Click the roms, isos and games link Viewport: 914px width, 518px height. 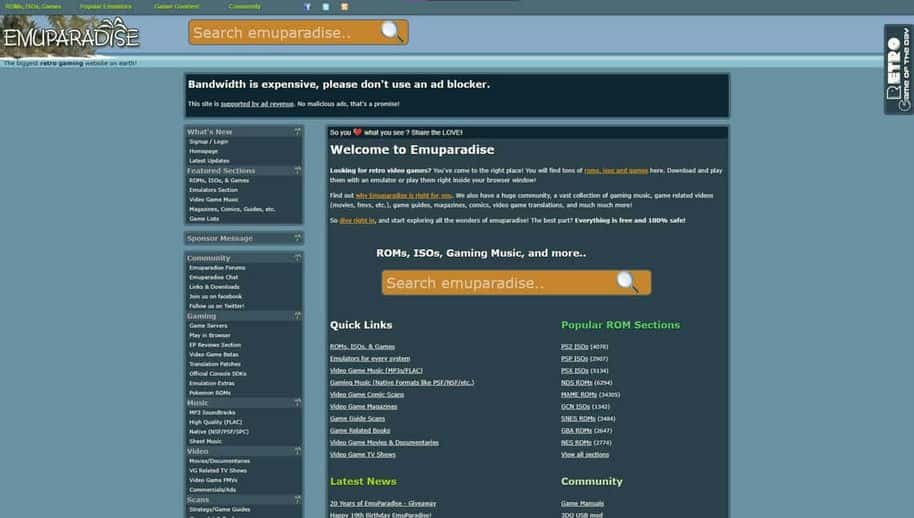click(x=616, y=171)
